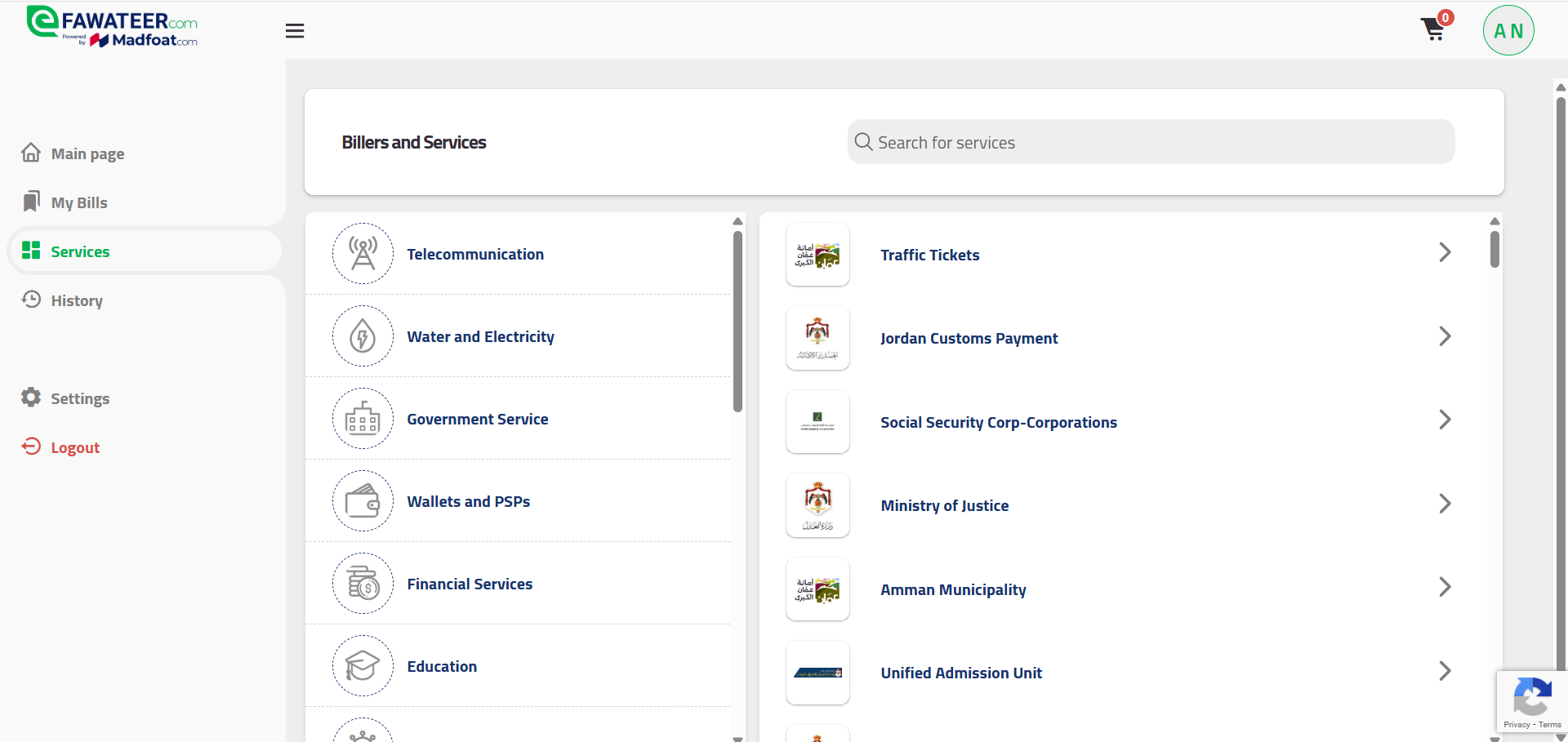This screenshot has width=1568, height=742.
Task: Expand the Unified Admission Unit chevron
Action: (x=1444, y=671)
